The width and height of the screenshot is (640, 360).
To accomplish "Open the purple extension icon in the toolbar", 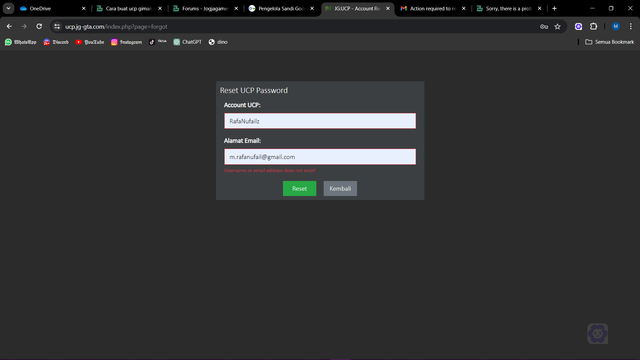I will pyautogui.click(x=578, y=27).
